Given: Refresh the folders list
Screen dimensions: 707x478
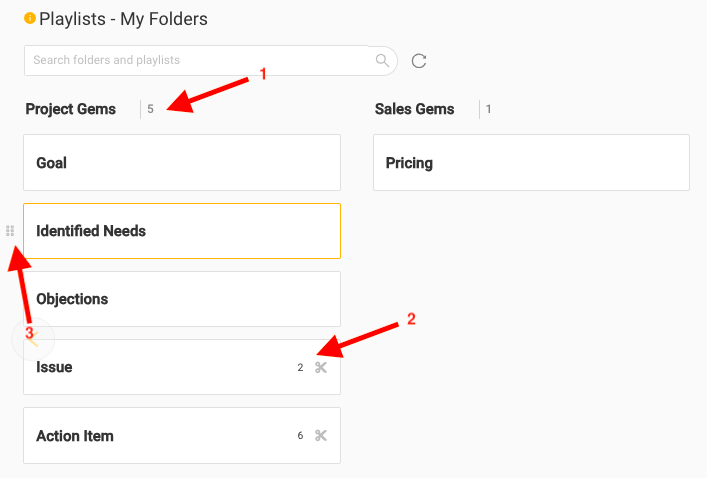Looking at the screenshot, I should click(419, 61).
